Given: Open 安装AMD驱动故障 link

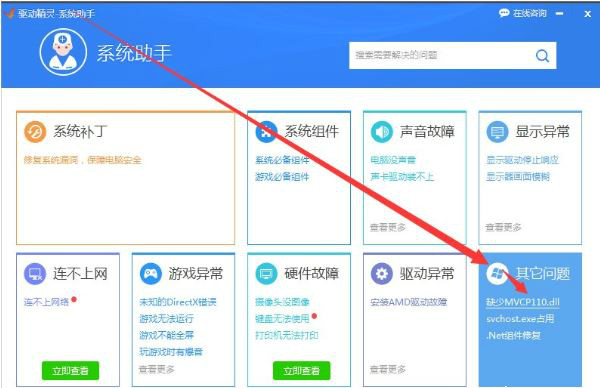Looking at the screenshot, I should pyautogui.click(x=409, y=302).
